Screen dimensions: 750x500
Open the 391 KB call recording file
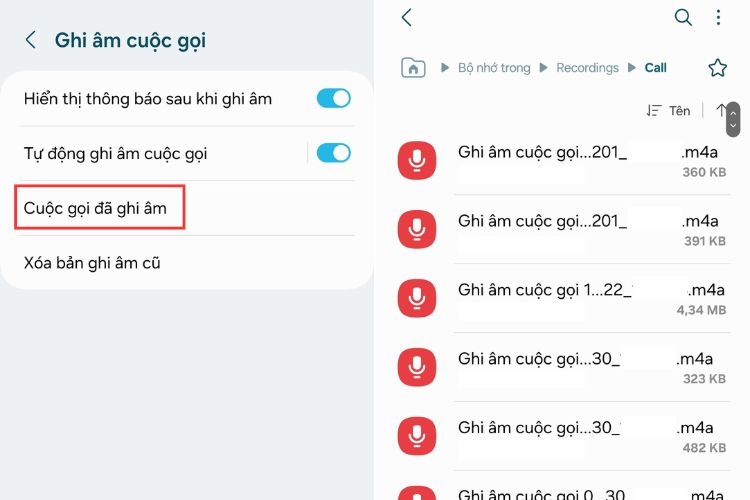(x=563, y=229)
